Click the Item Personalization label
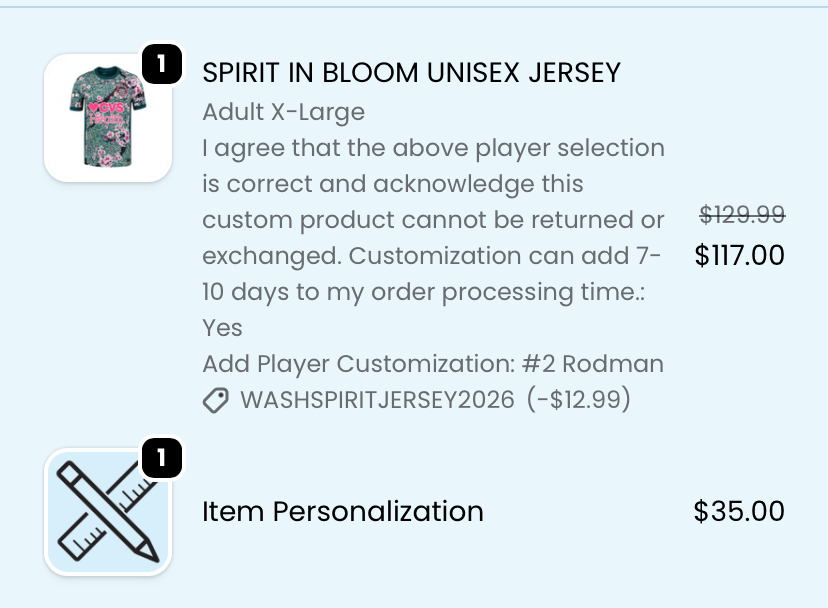The width and height of the screenshot is (828, 608). [343, 512]
